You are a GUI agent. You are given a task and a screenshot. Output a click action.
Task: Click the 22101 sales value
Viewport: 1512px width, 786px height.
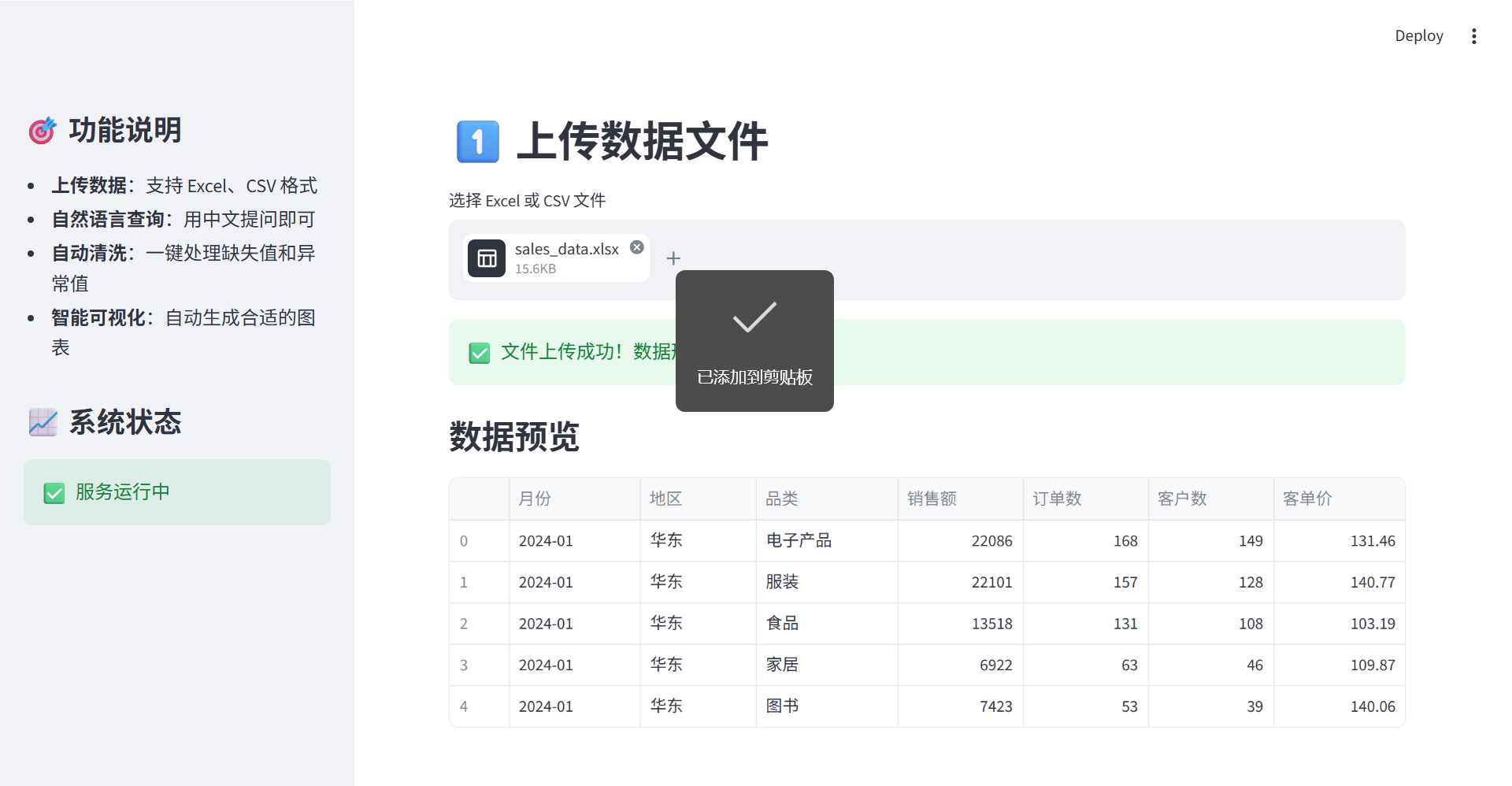point(960,582)
